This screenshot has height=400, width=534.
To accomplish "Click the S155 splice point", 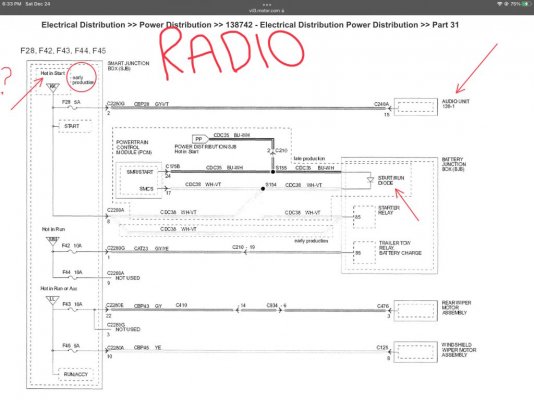I will tap(273, 172).
